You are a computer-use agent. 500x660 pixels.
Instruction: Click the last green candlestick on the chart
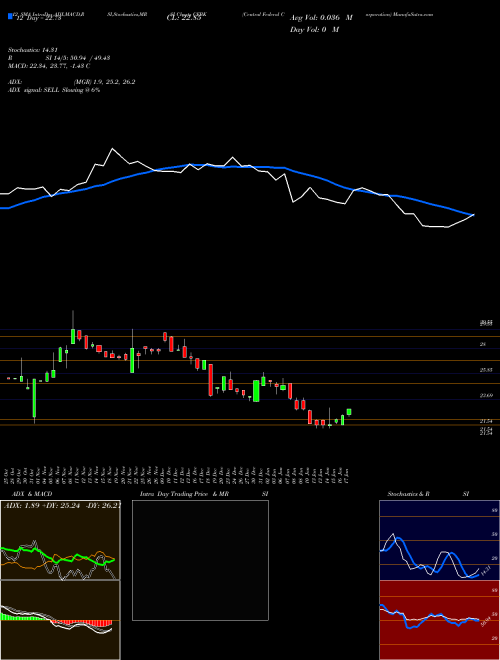349,412
